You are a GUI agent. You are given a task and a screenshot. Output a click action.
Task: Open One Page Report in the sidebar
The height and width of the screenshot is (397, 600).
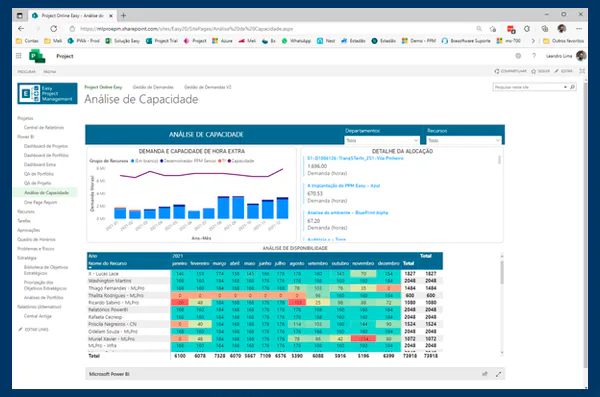(41, 202)
